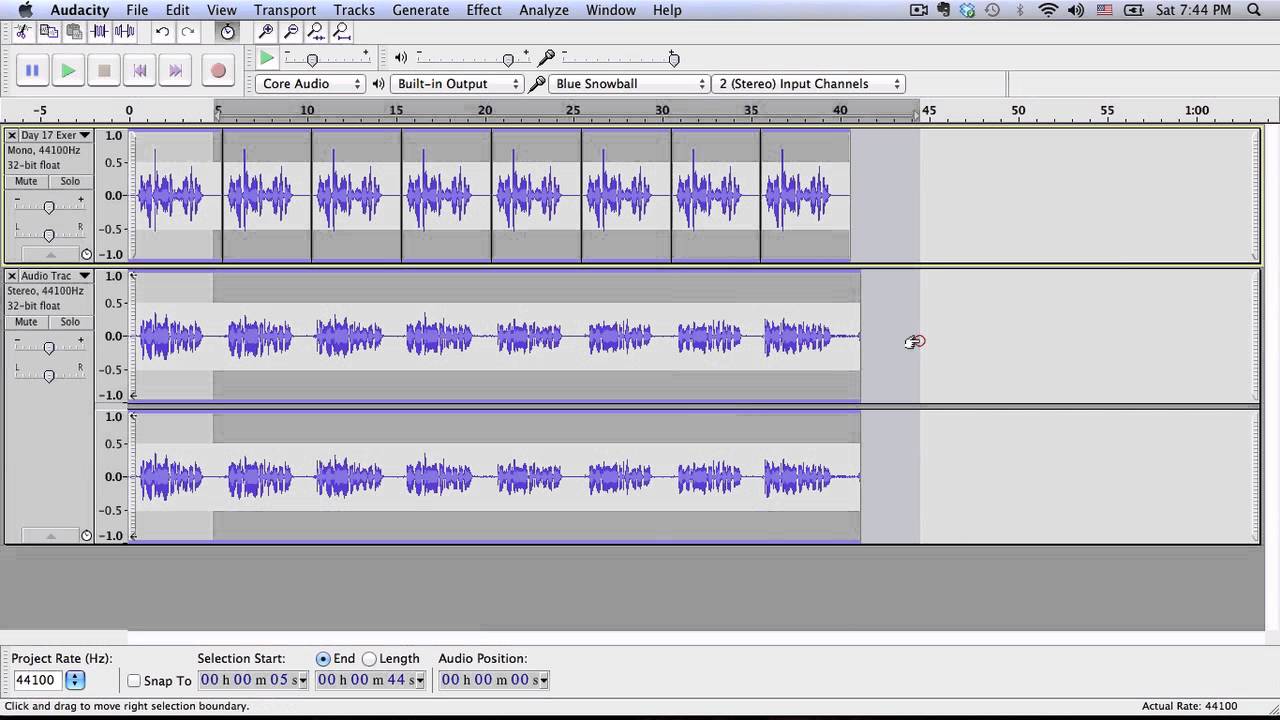Open the Blue Snowball input device dropdown
Screen dimensions: 1280x720
(x=629, y=84)
